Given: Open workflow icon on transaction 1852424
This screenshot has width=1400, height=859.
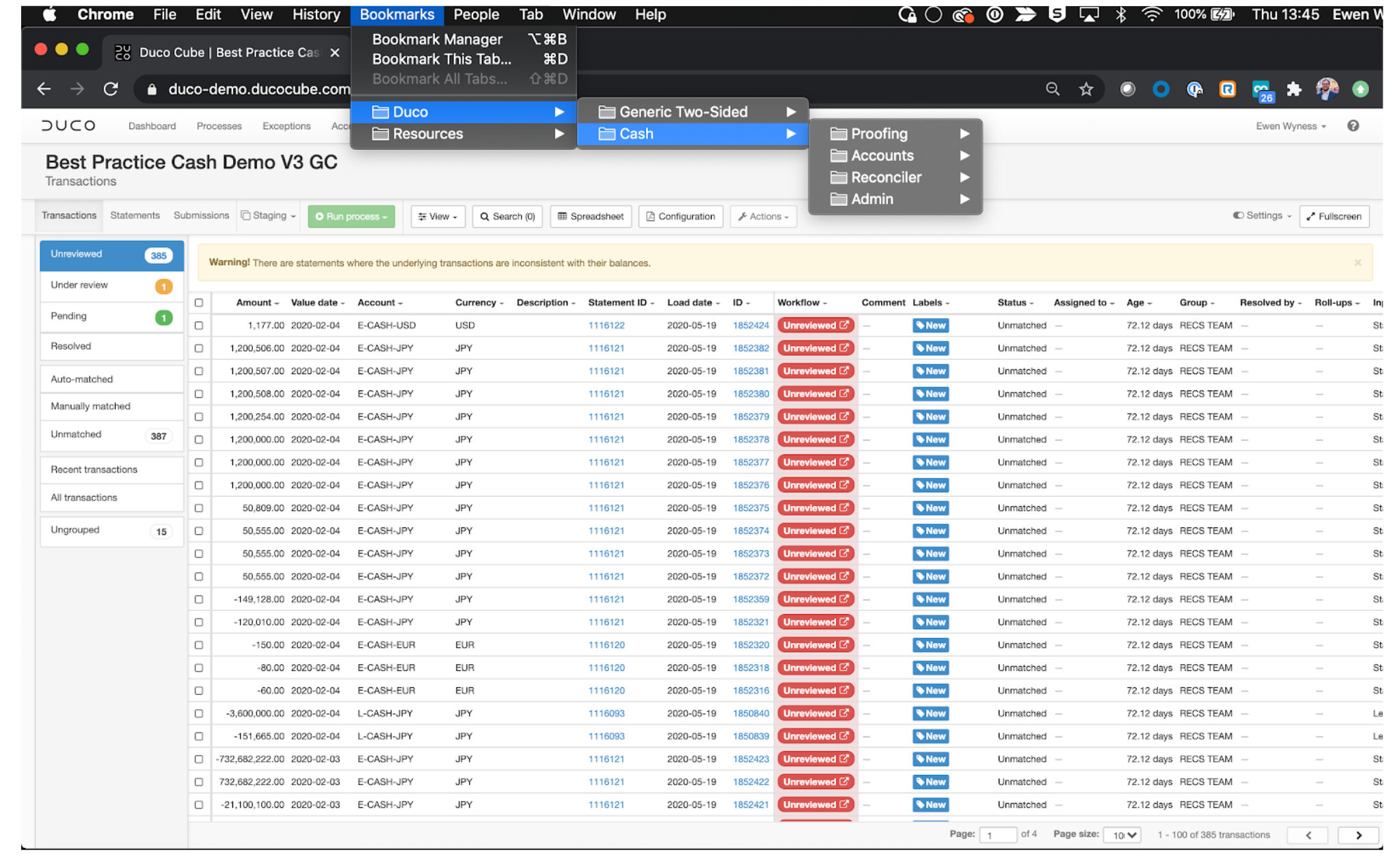Looking at the screenshot, I should coord(844,325).
